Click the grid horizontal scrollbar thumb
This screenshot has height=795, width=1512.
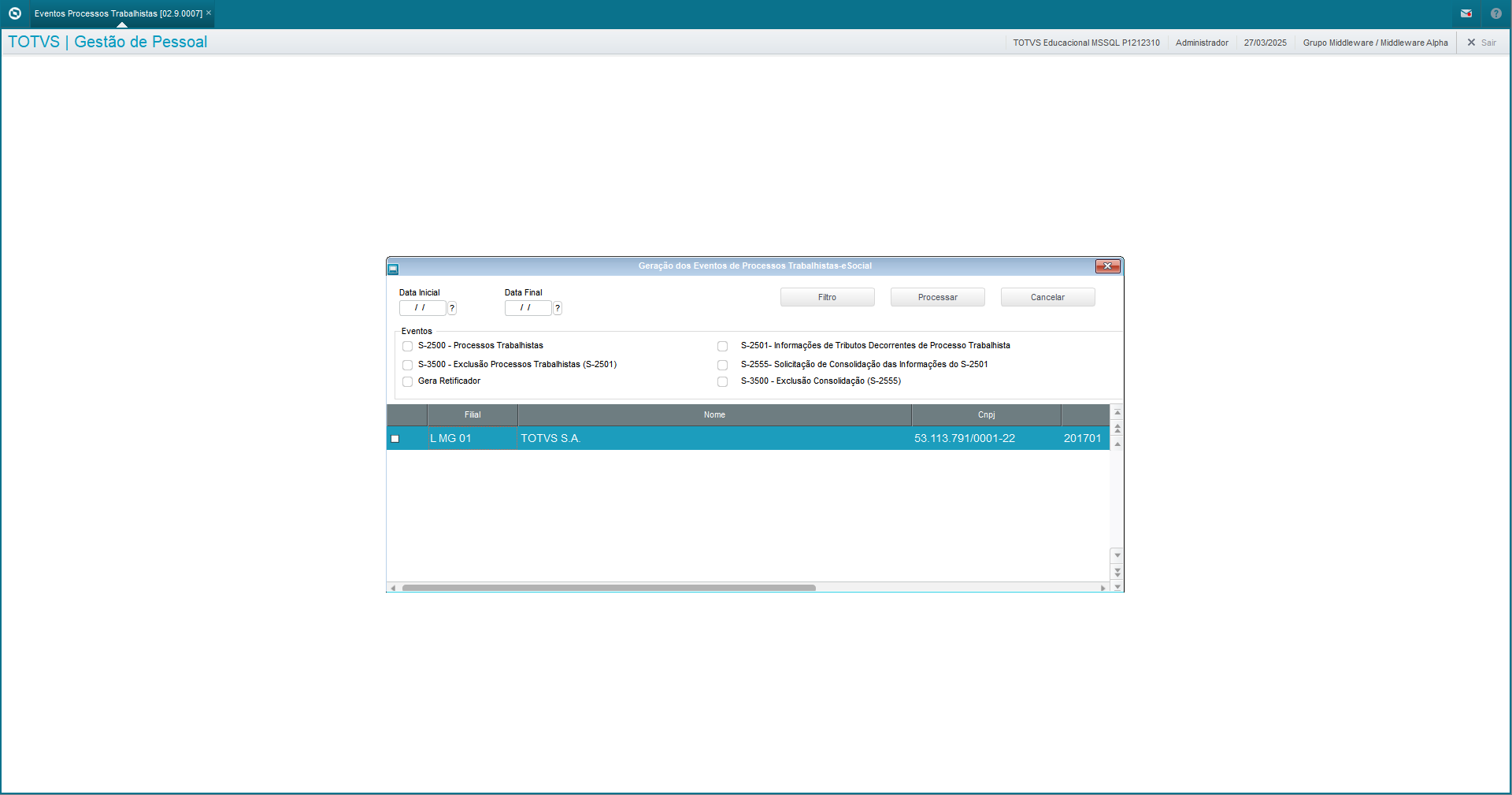point(609,588)
